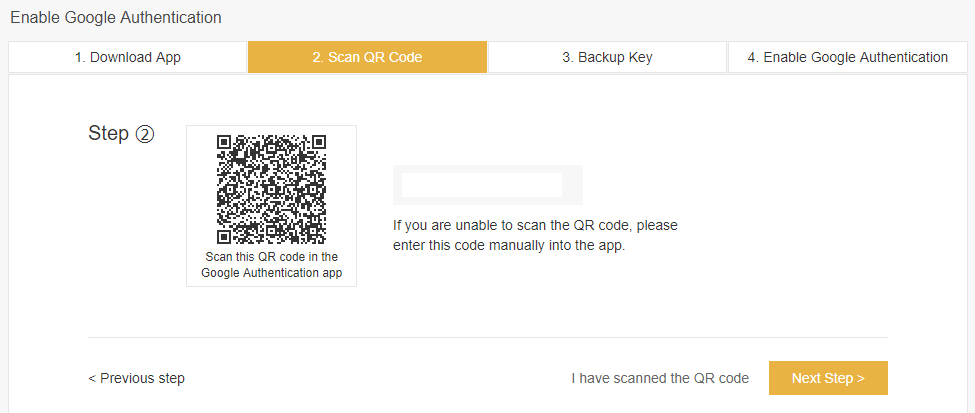This screenshot has width=975, height=413.
Task: Open the Download App tab
Action: click(127, 57)
